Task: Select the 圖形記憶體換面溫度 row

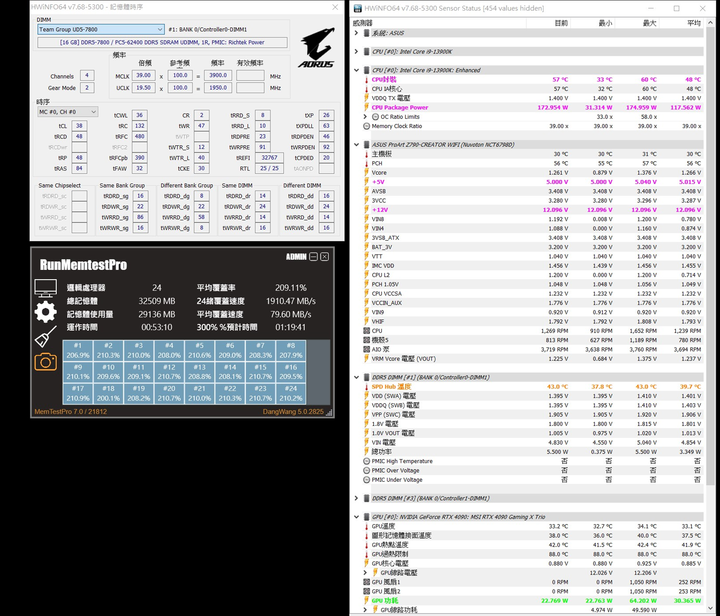Action: pyautogui.click(x=533, y=535)
